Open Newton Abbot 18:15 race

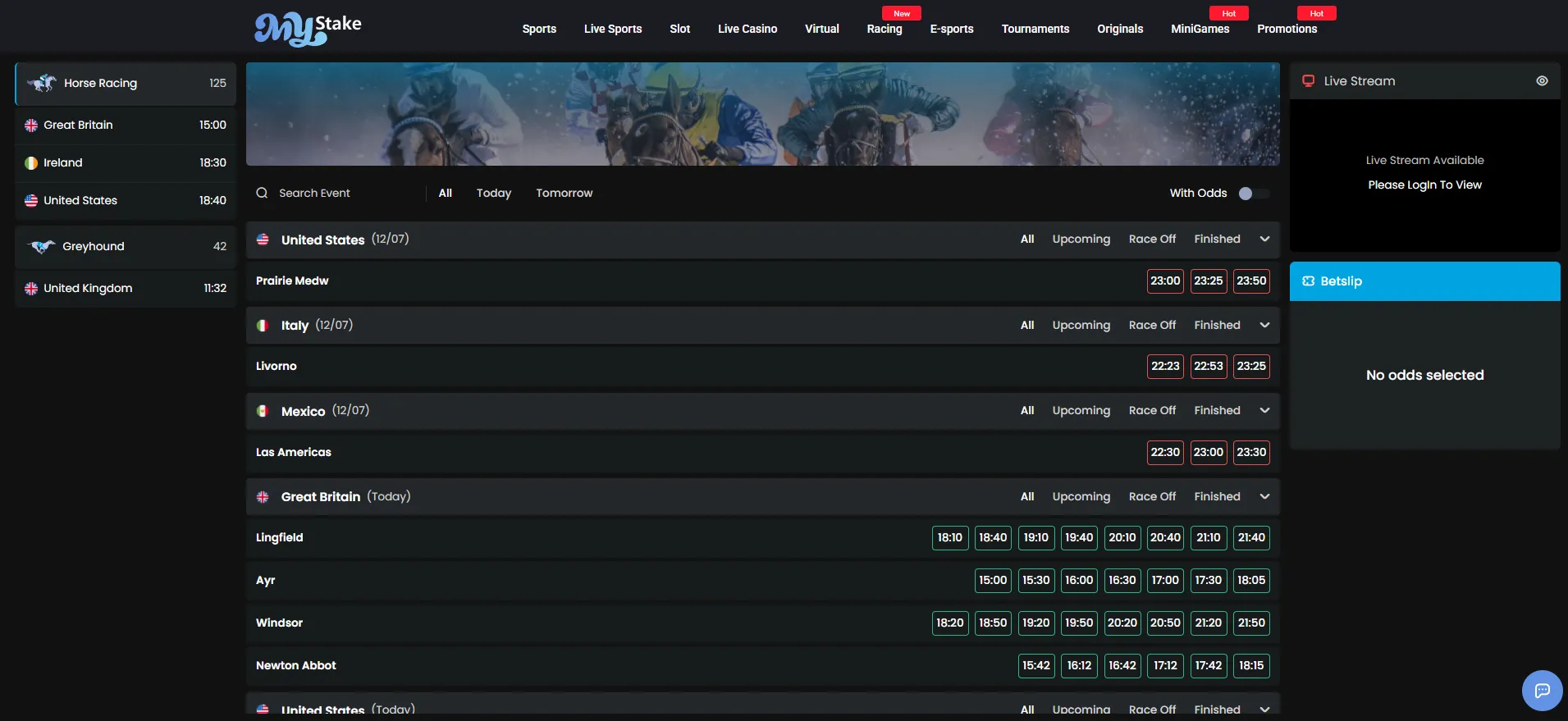click(1251, 666)
